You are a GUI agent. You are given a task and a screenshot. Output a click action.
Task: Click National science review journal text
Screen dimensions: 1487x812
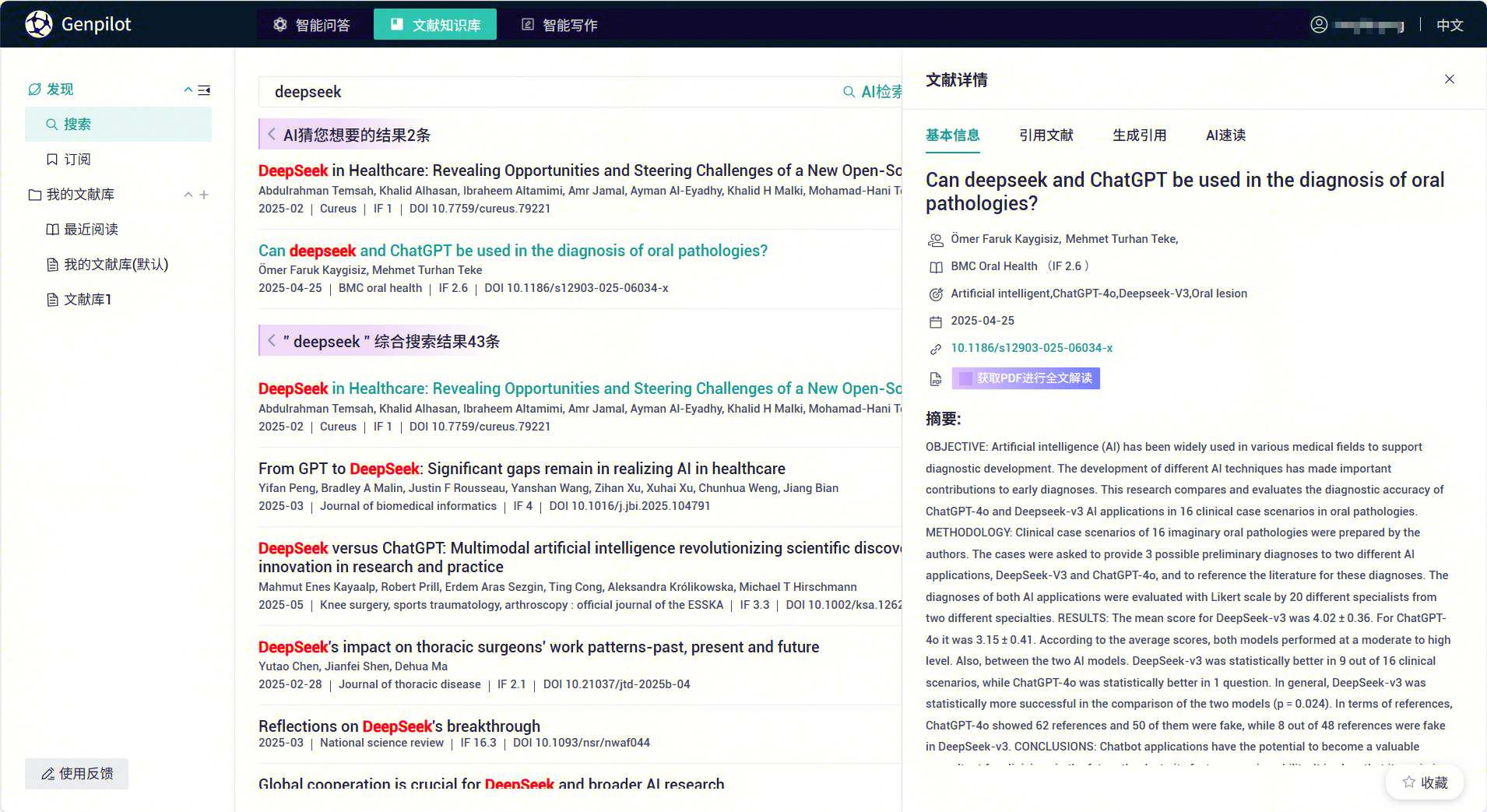pyautogui.click(x=381, y=743)
